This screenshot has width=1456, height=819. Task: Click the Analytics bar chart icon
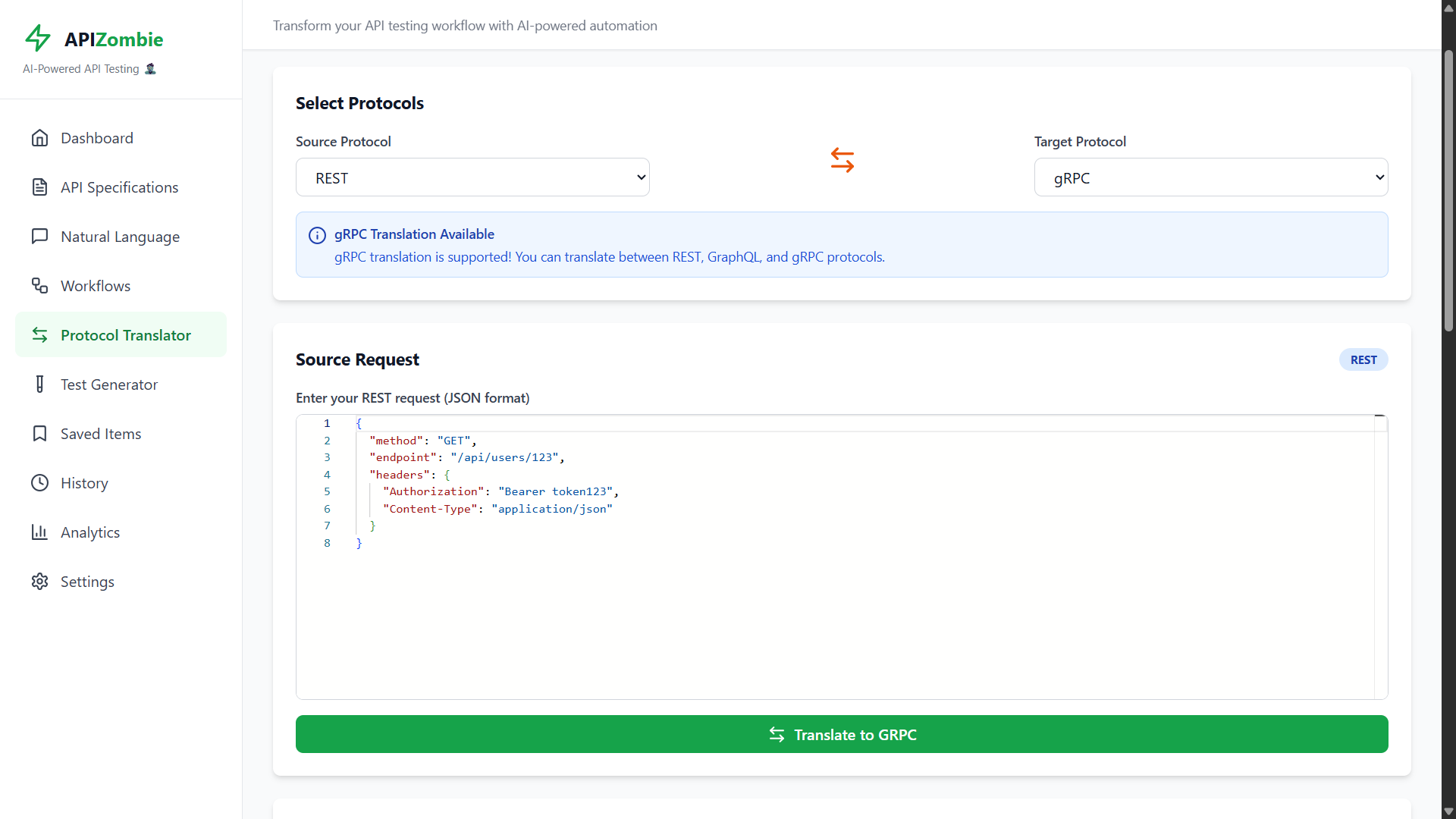coord(39,532)
